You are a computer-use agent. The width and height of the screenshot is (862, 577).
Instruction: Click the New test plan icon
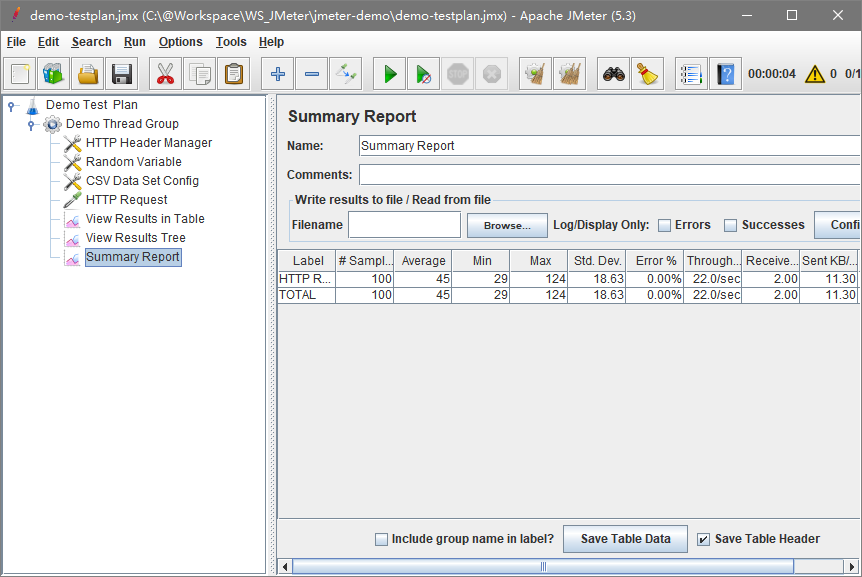coord(20,74)
